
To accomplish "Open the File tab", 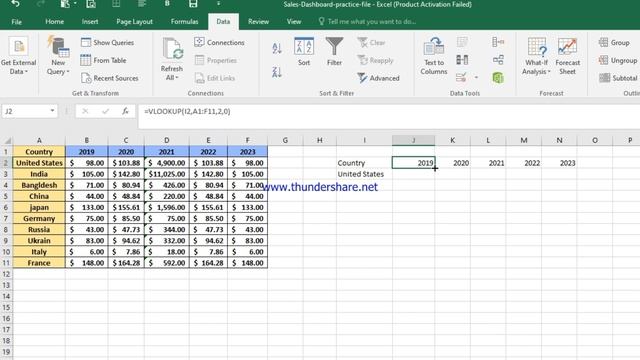I will (17, 22).
